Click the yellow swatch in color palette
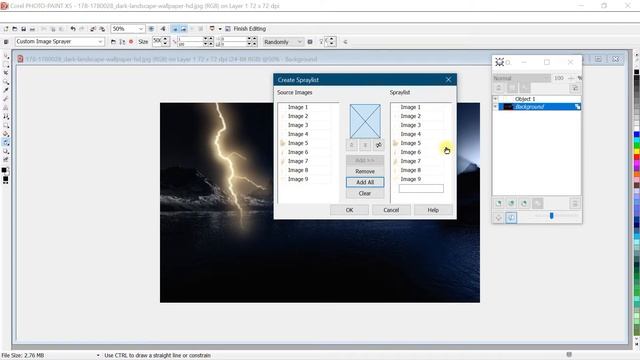Viewport: 640px width, 360px height. 636,151
